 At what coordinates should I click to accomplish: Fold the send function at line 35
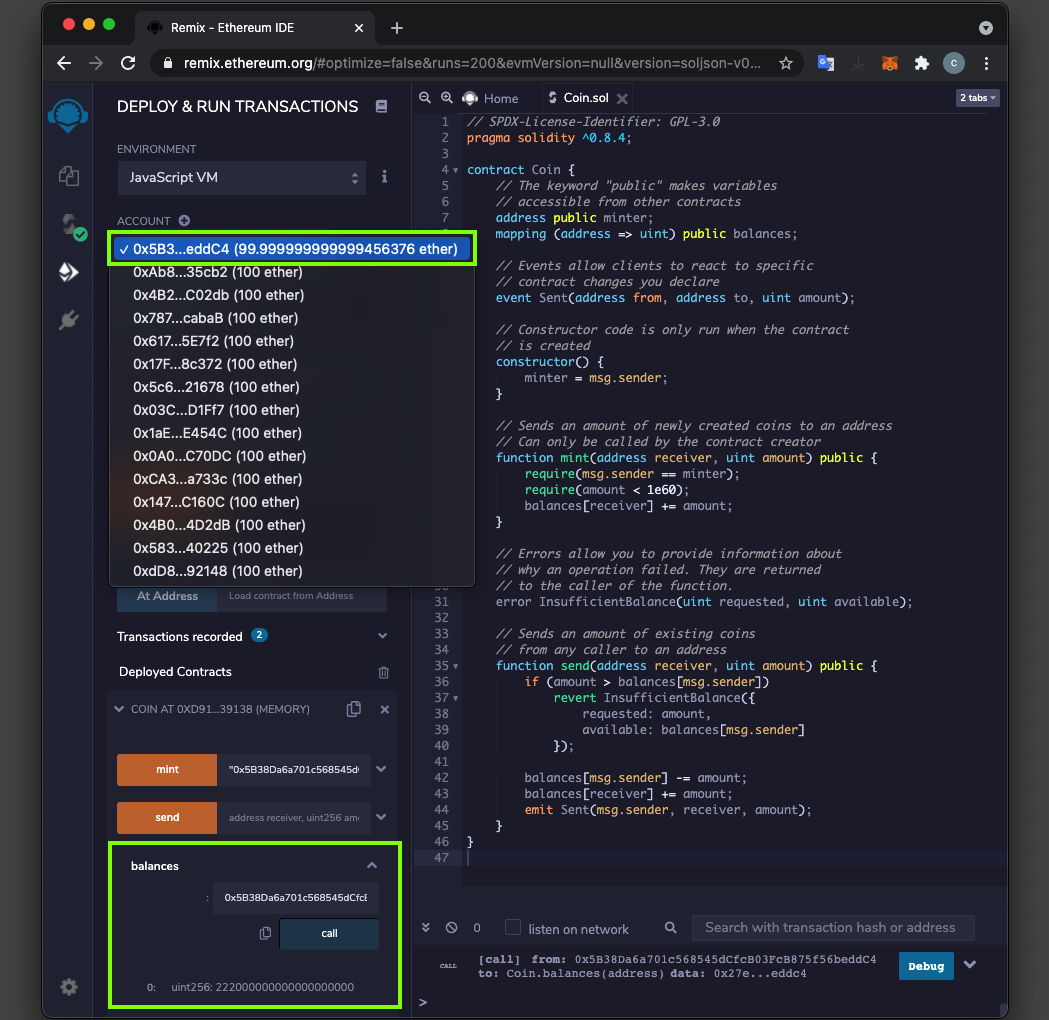(456, 666)
